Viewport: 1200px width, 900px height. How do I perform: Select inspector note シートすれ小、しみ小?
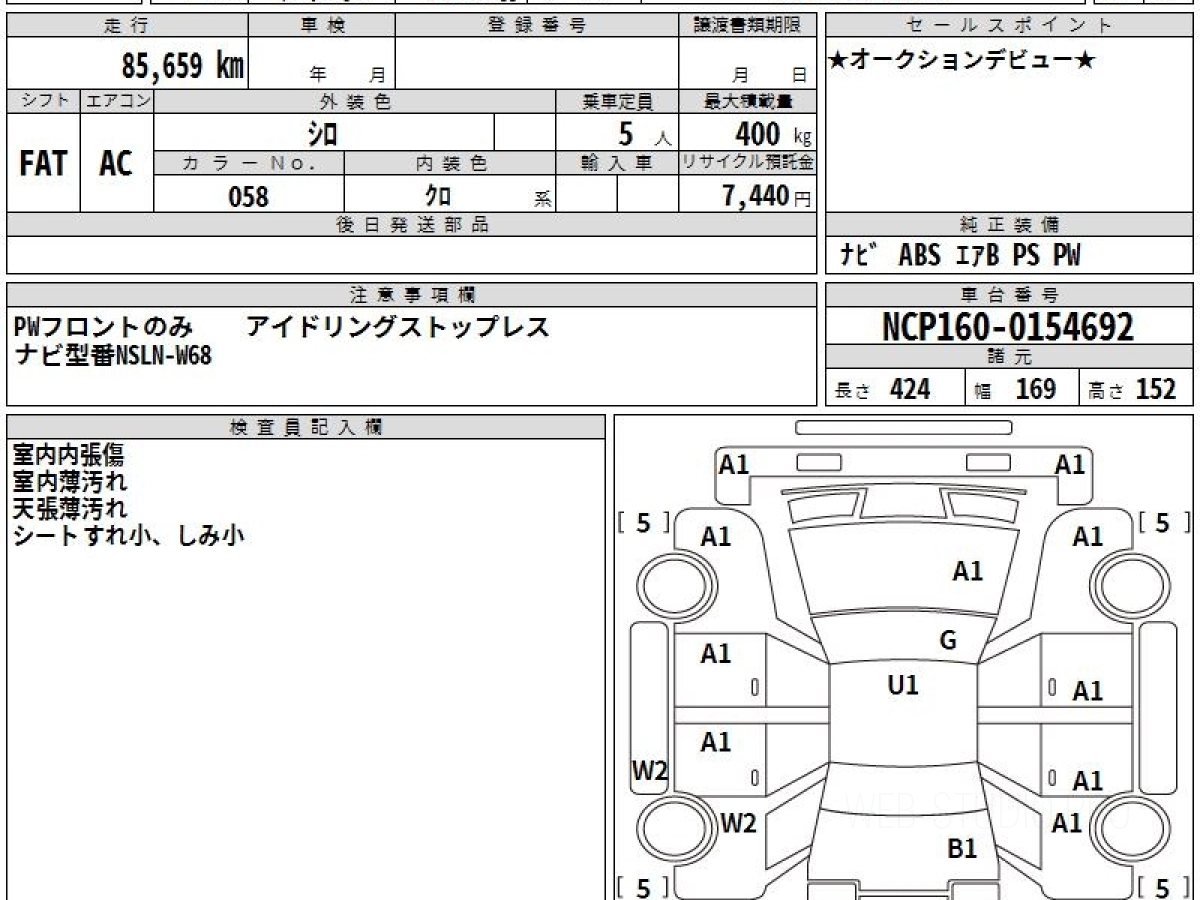click(x=129, y=535)
